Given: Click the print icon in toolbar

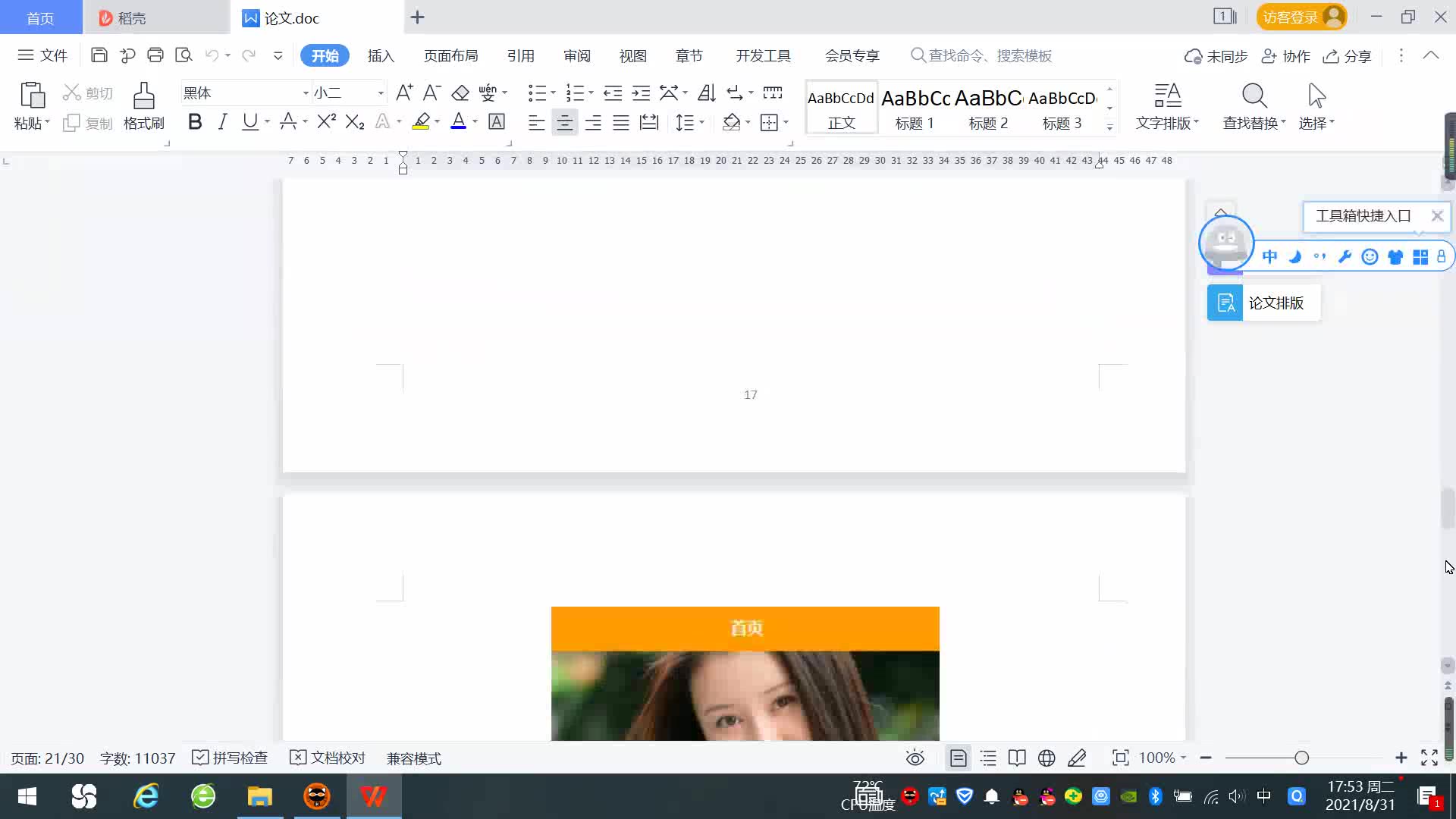Looking at the screenshot, I should 155,55.
